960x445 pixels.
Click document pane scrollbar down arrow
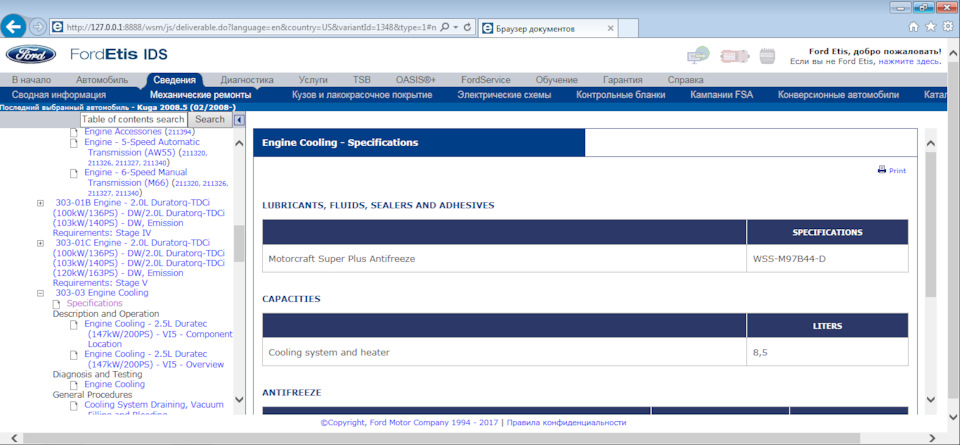(x=931, y=399)
